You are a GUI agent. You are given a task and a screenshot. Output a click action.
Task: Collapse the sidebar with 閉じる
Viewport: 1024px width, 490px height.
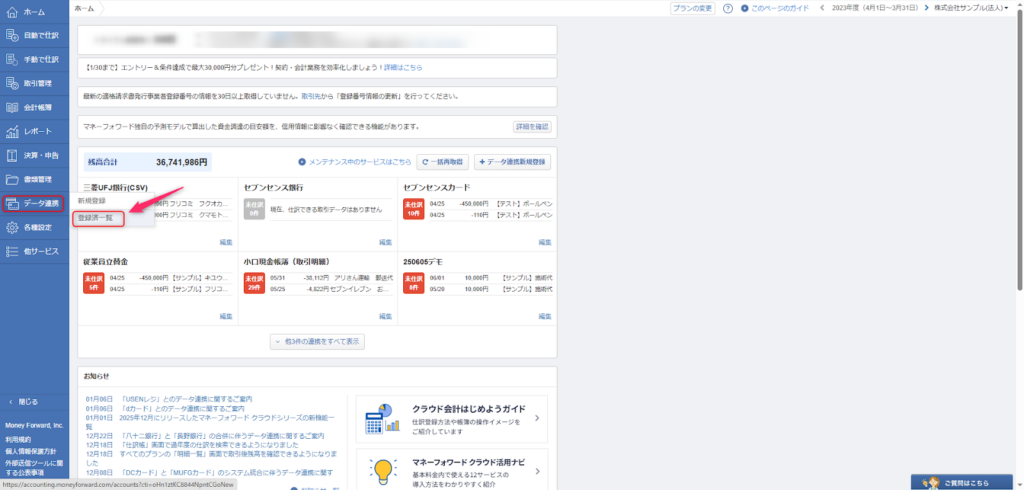(22, 401)
